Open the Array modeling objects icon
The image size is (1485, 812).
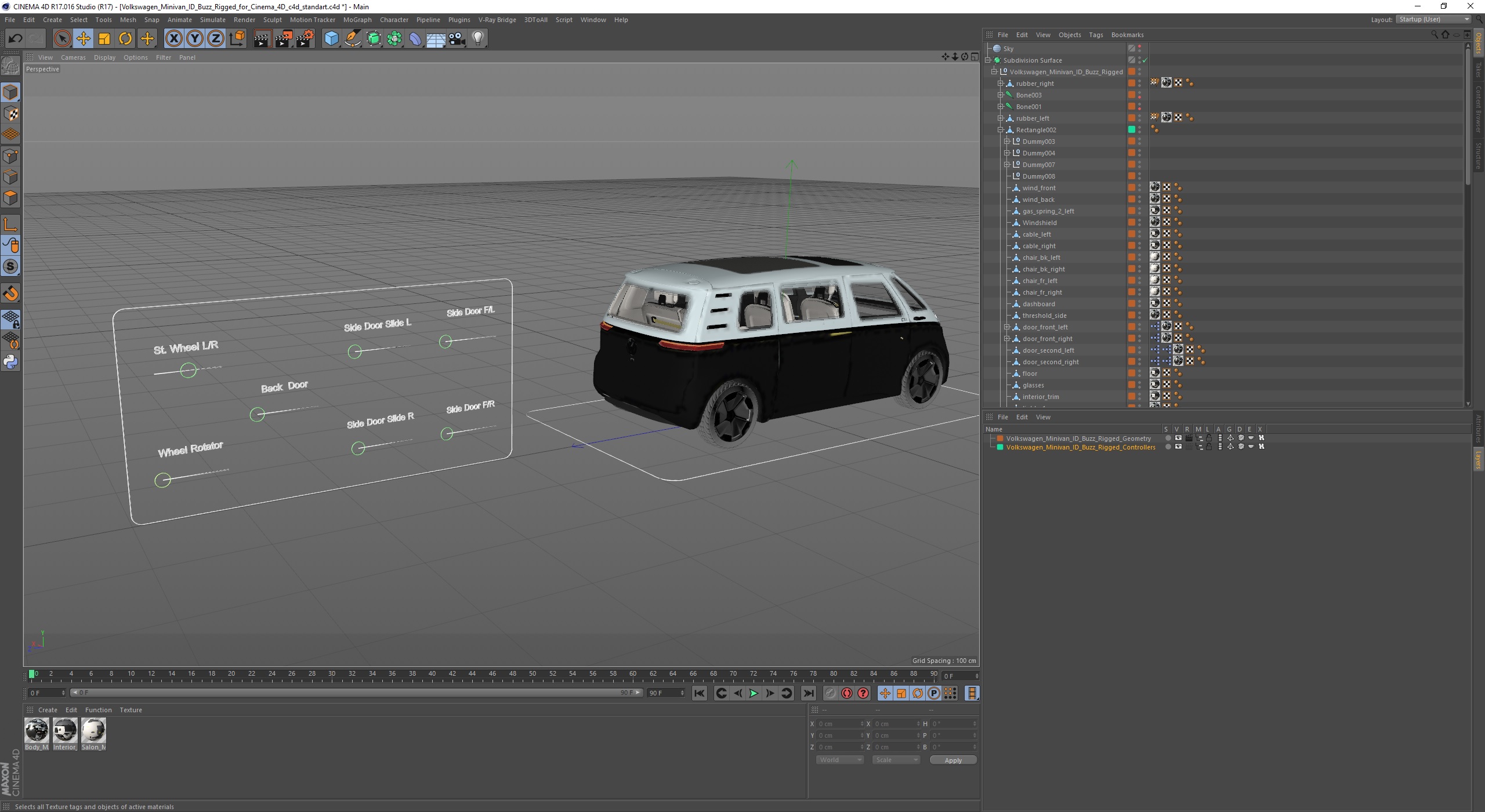coord(394,39)
